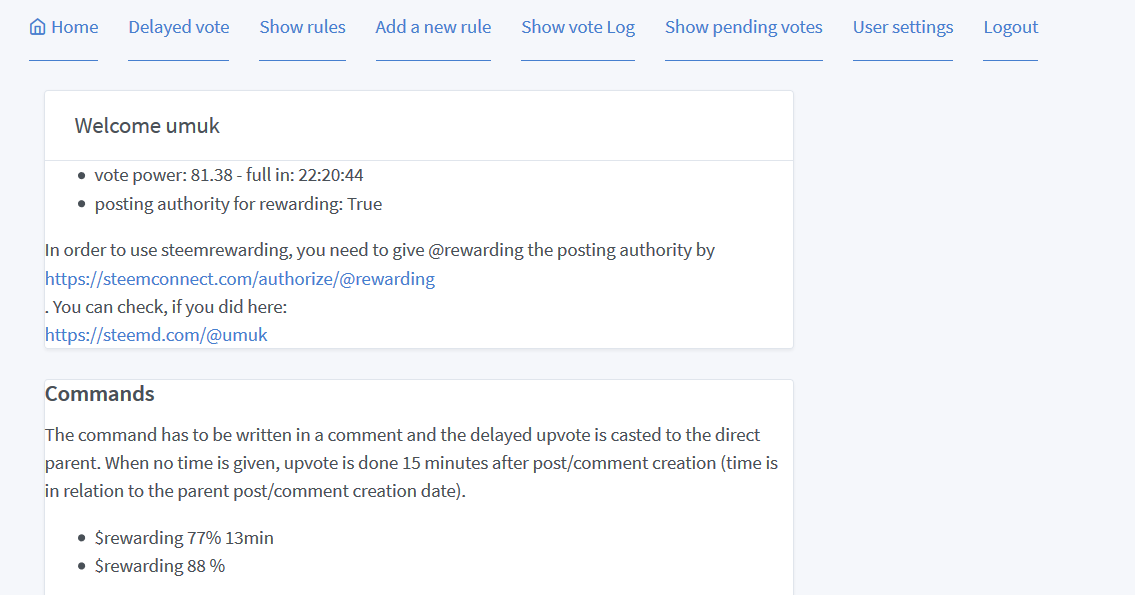The height and width of the screenshot is (595, 1135).
Task: Open the steemd.com/@umuk link
Action: pyautogui.click(x=156, y=335)
